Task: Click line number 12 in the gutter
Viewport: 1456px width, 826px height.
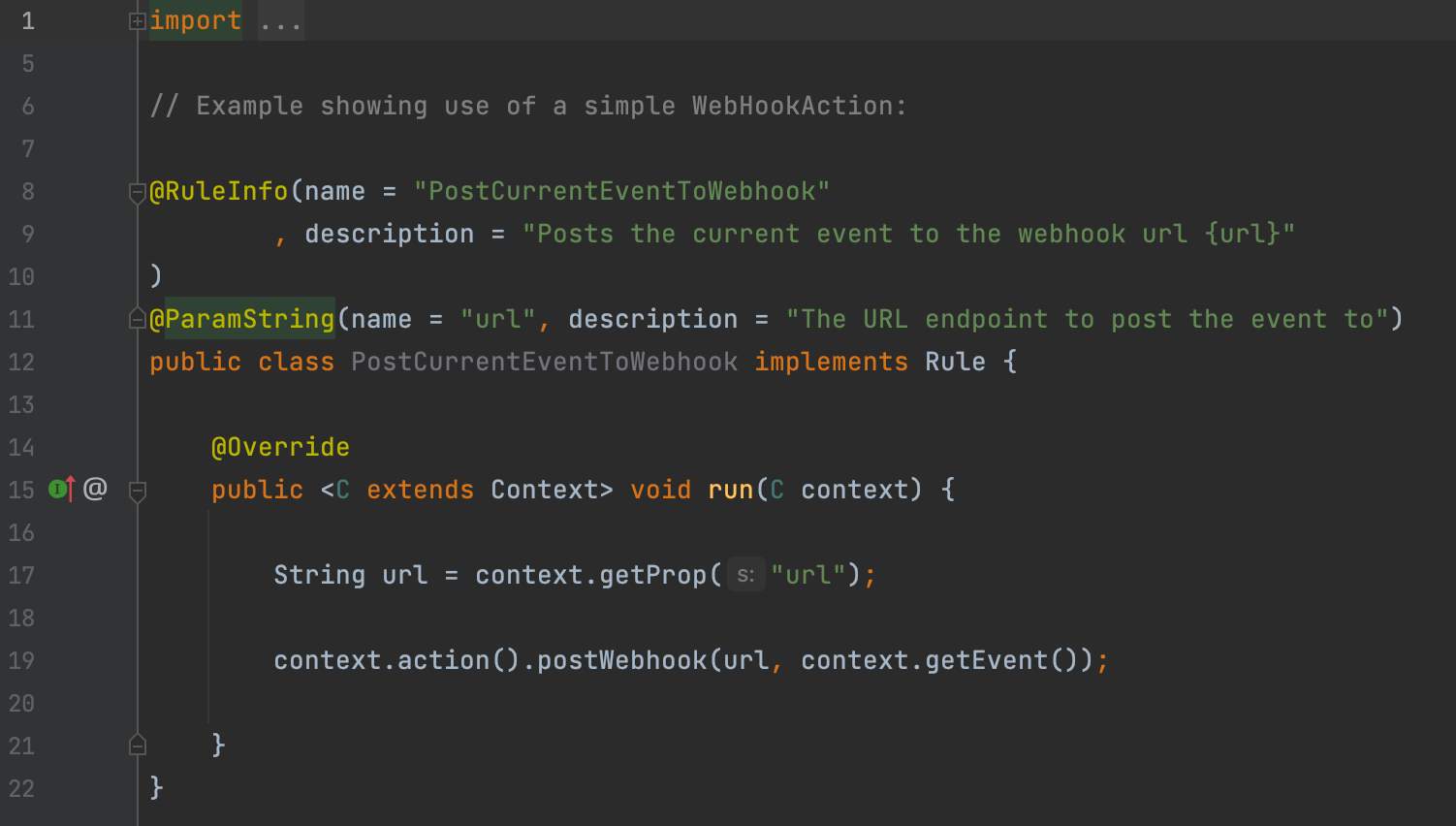Action: 21,362
